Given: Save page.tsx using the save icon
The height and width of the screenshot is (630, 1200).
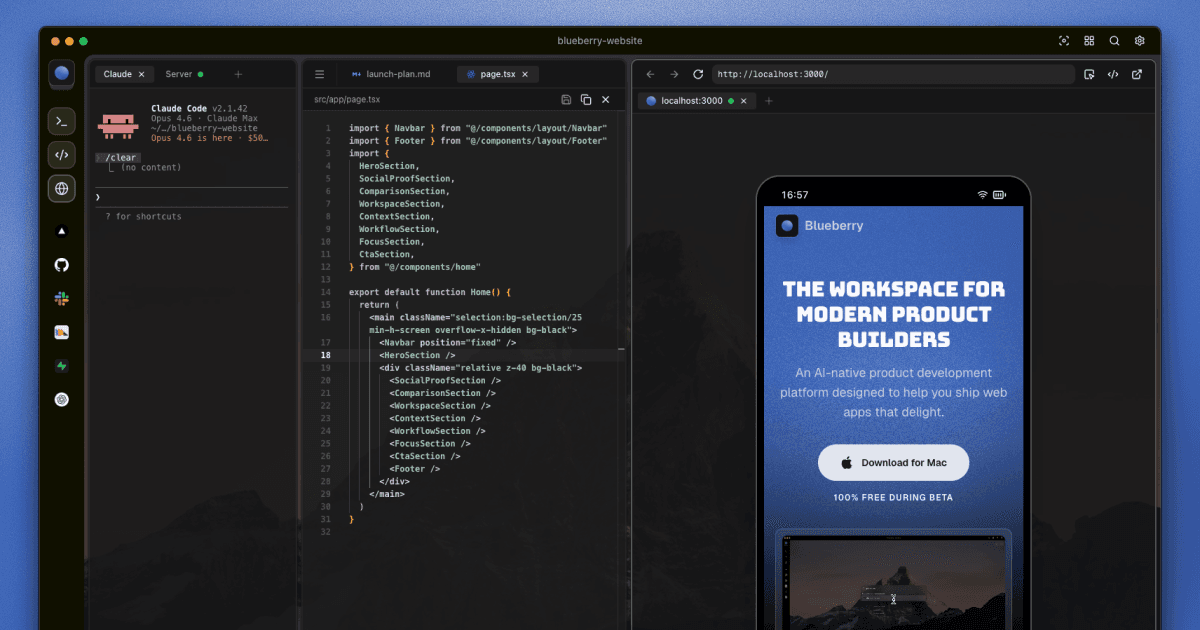Looking at the screenshot, I should click(x=566, y=100).
